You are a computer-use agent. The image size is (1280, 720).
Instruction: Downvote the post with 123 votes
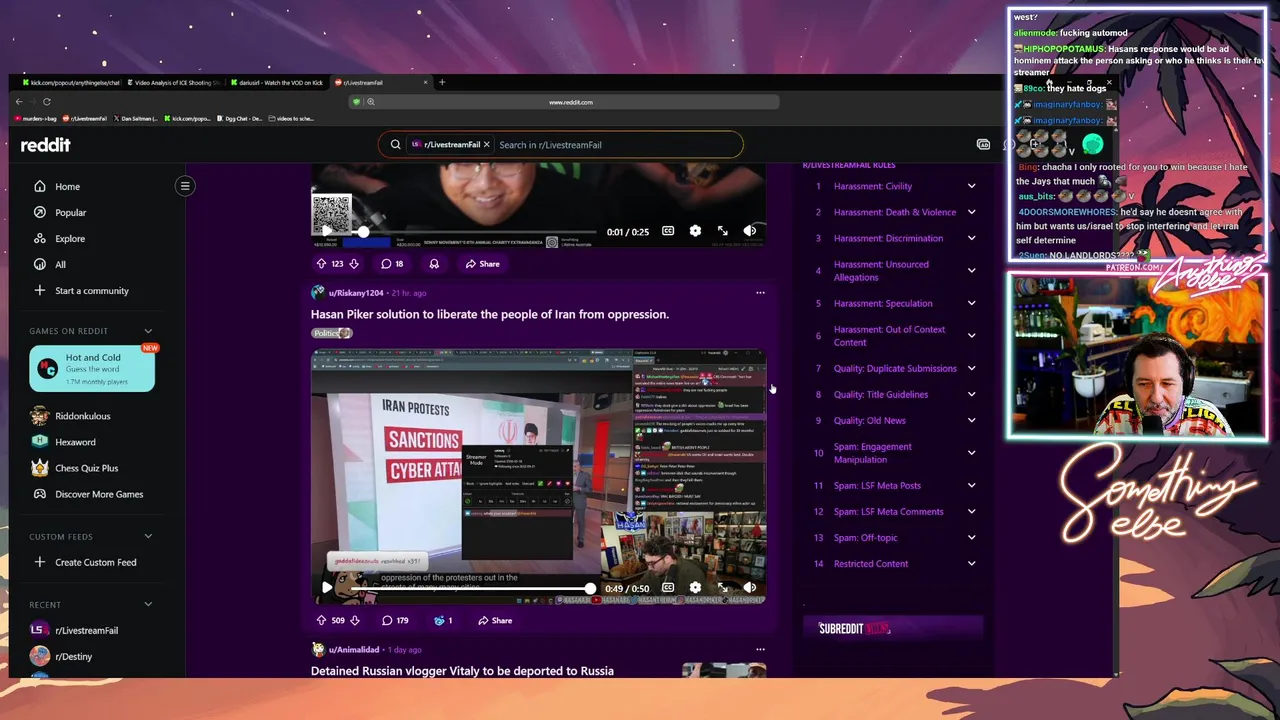[354, 264]
